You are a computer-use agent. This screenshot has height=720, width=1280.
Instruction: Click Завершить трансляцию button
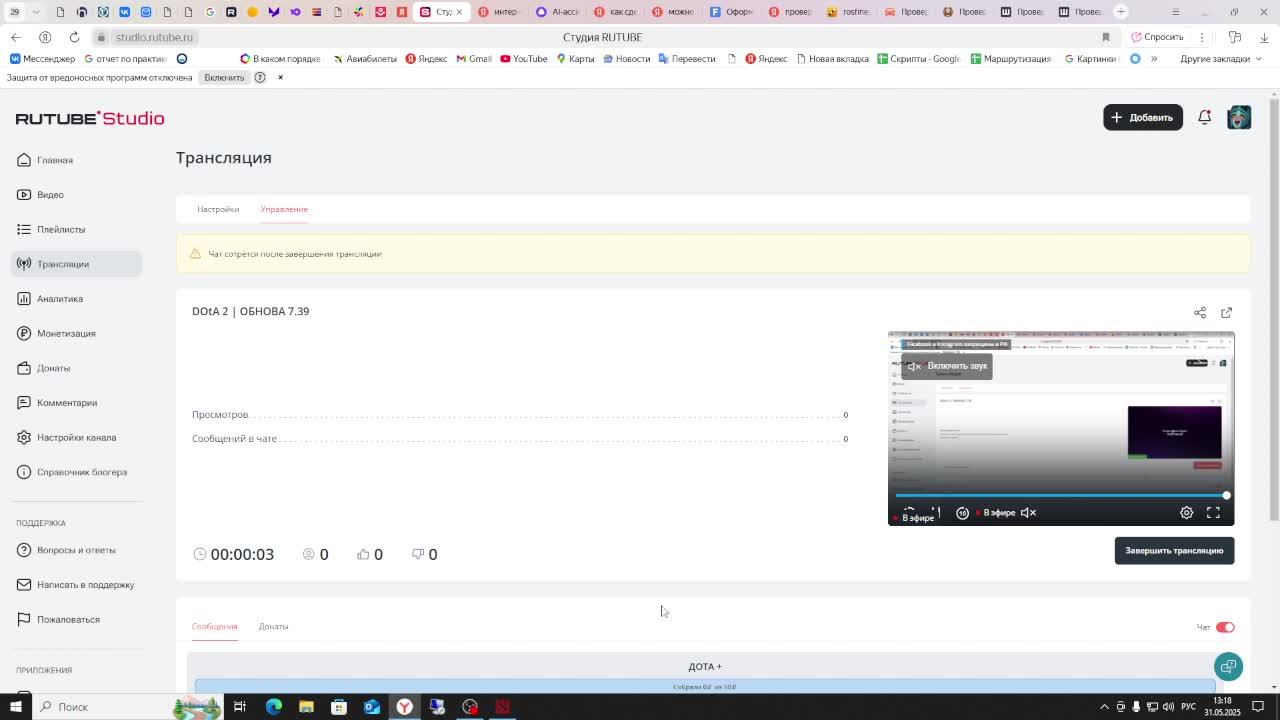click(1174, 551)
